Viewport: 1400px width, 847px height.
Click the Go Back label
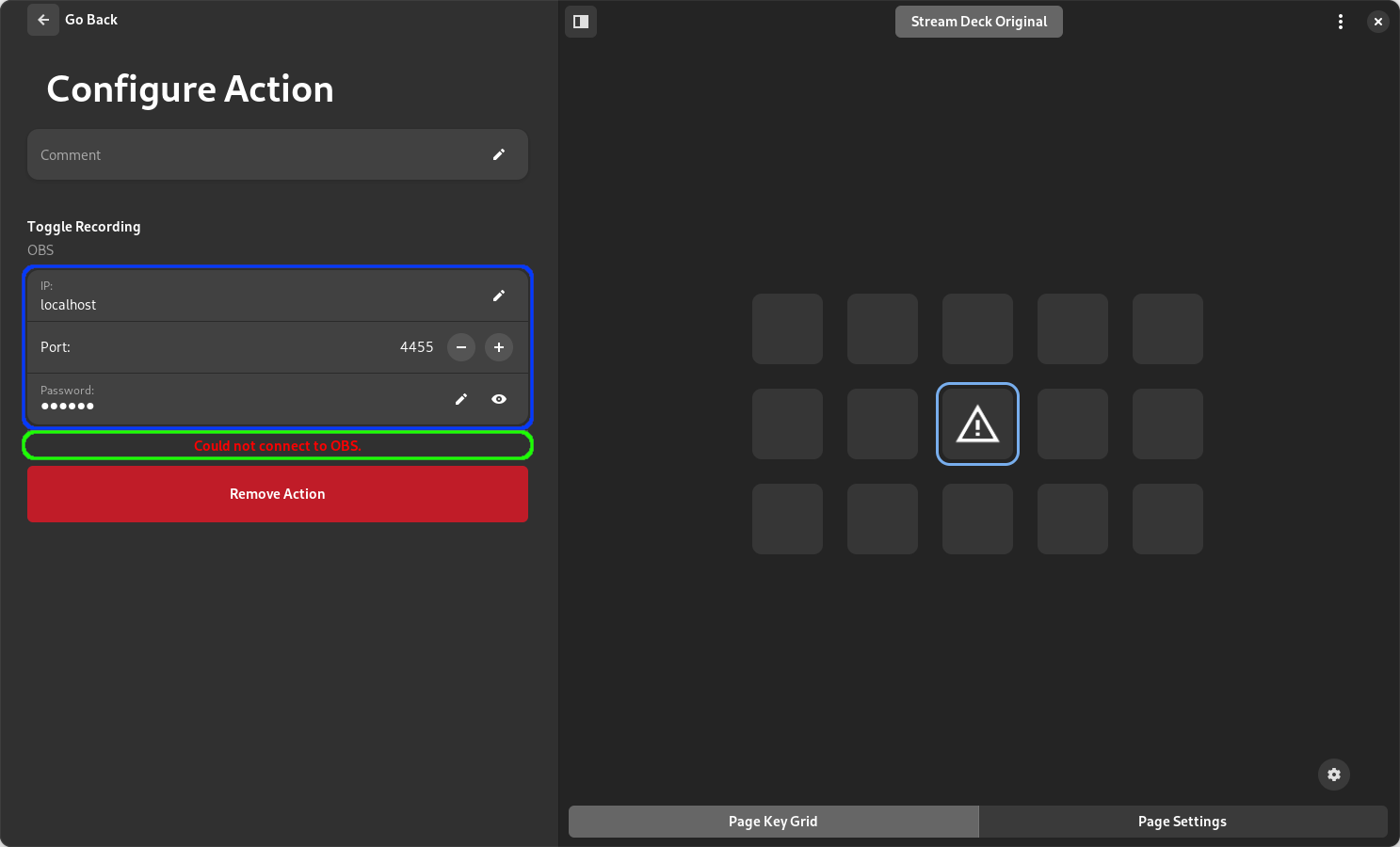click(x=91, y=20)
